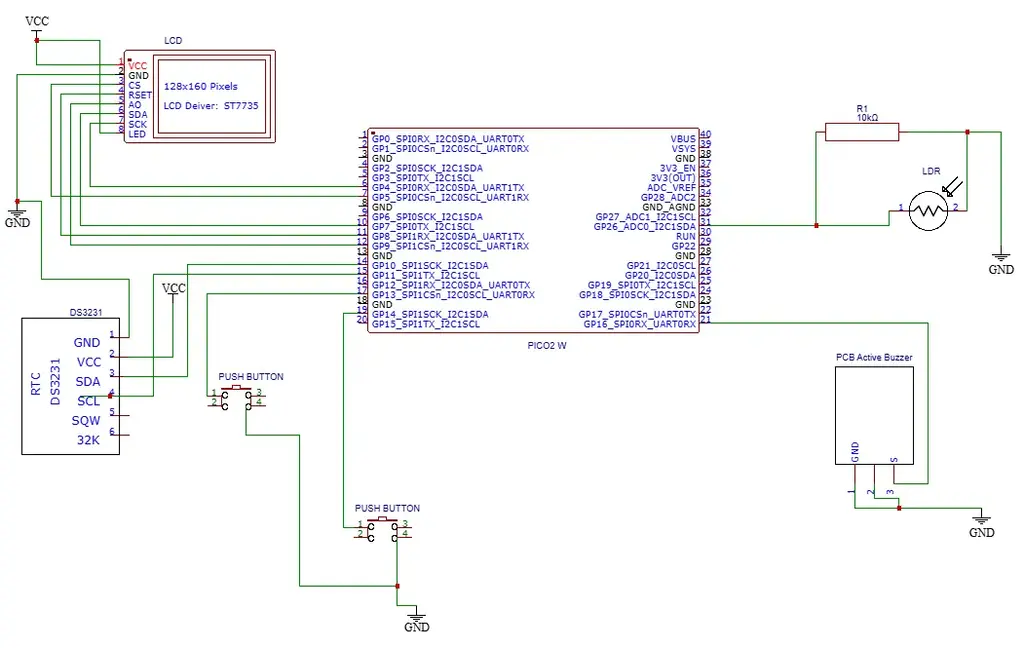Click the 'GP15_SPI1TX_I2C1SCL' pin label

[426, 324]
